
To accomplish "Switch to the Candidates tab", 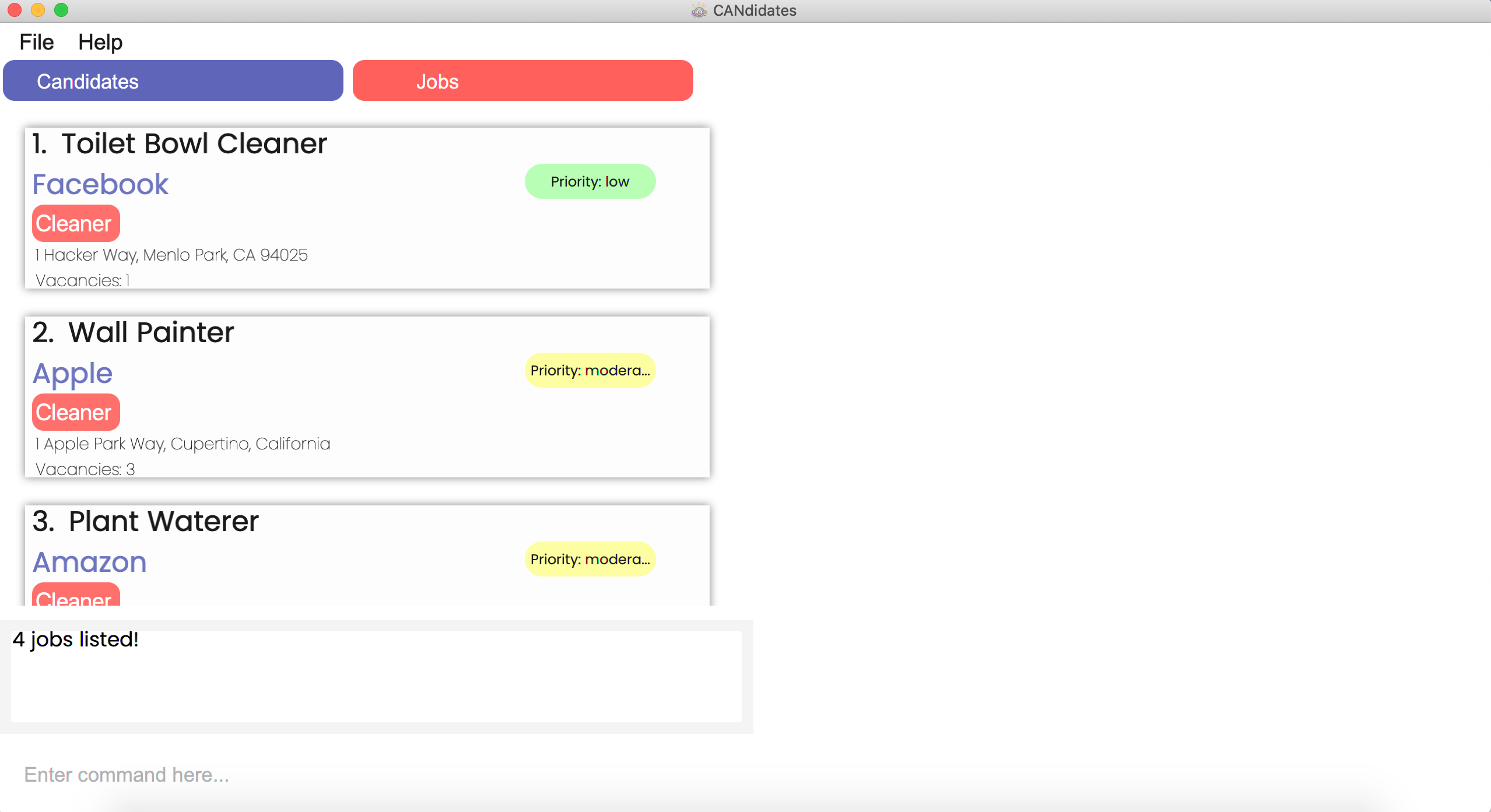I will coord(173,80).
